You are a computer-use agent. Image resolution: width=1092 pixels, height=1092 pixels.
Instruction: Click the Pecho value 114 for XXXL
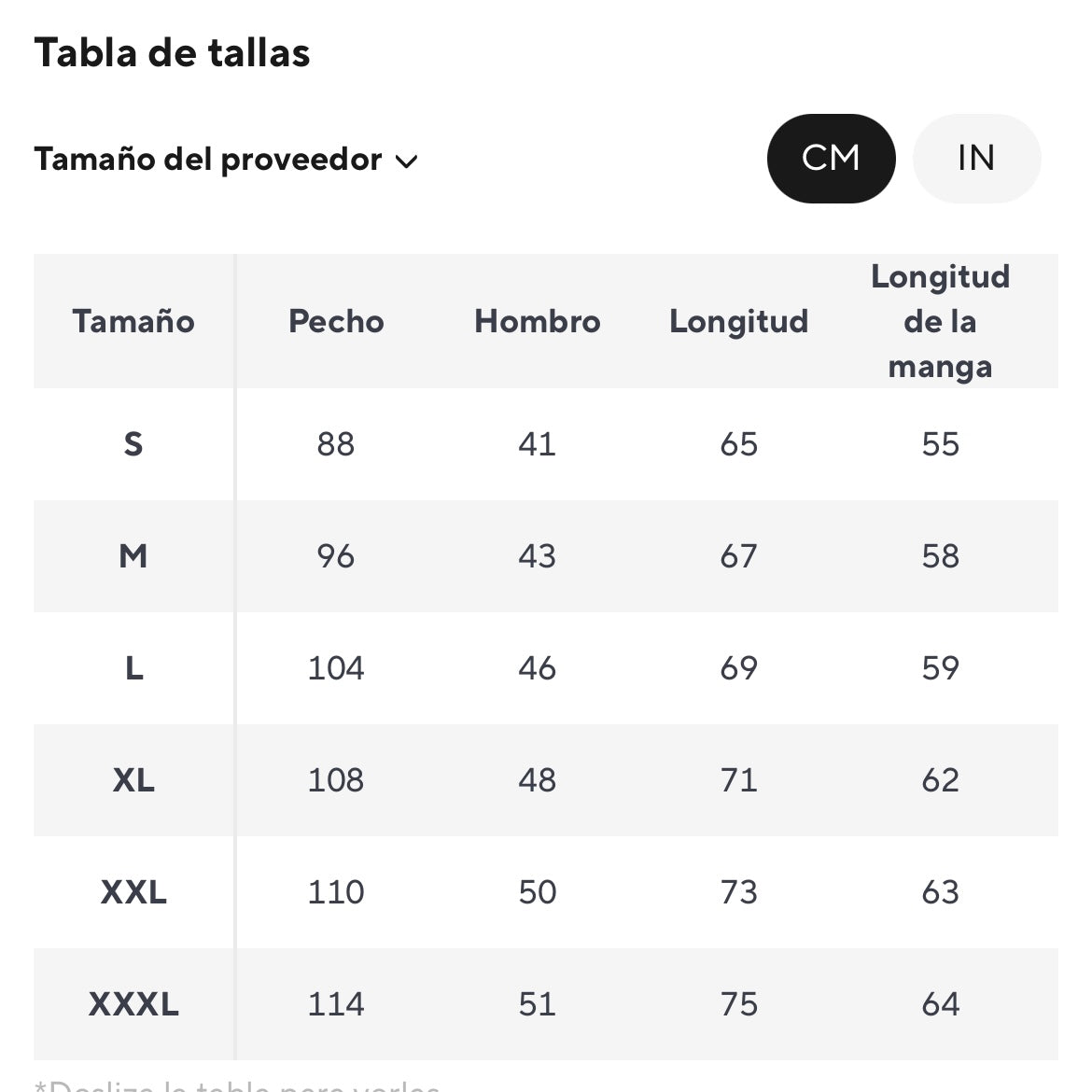pyautogui.click(x=336, y=1004)
